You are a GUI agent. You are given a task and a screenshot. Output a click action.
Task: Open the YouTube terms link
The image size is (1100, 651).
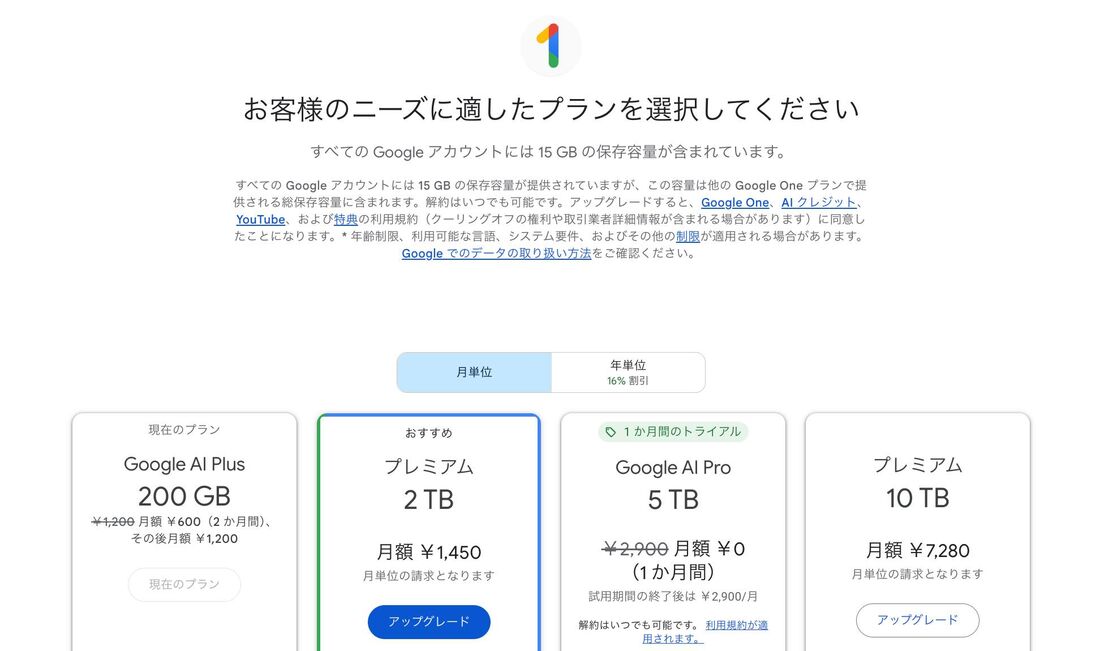[x=260, y=219]
